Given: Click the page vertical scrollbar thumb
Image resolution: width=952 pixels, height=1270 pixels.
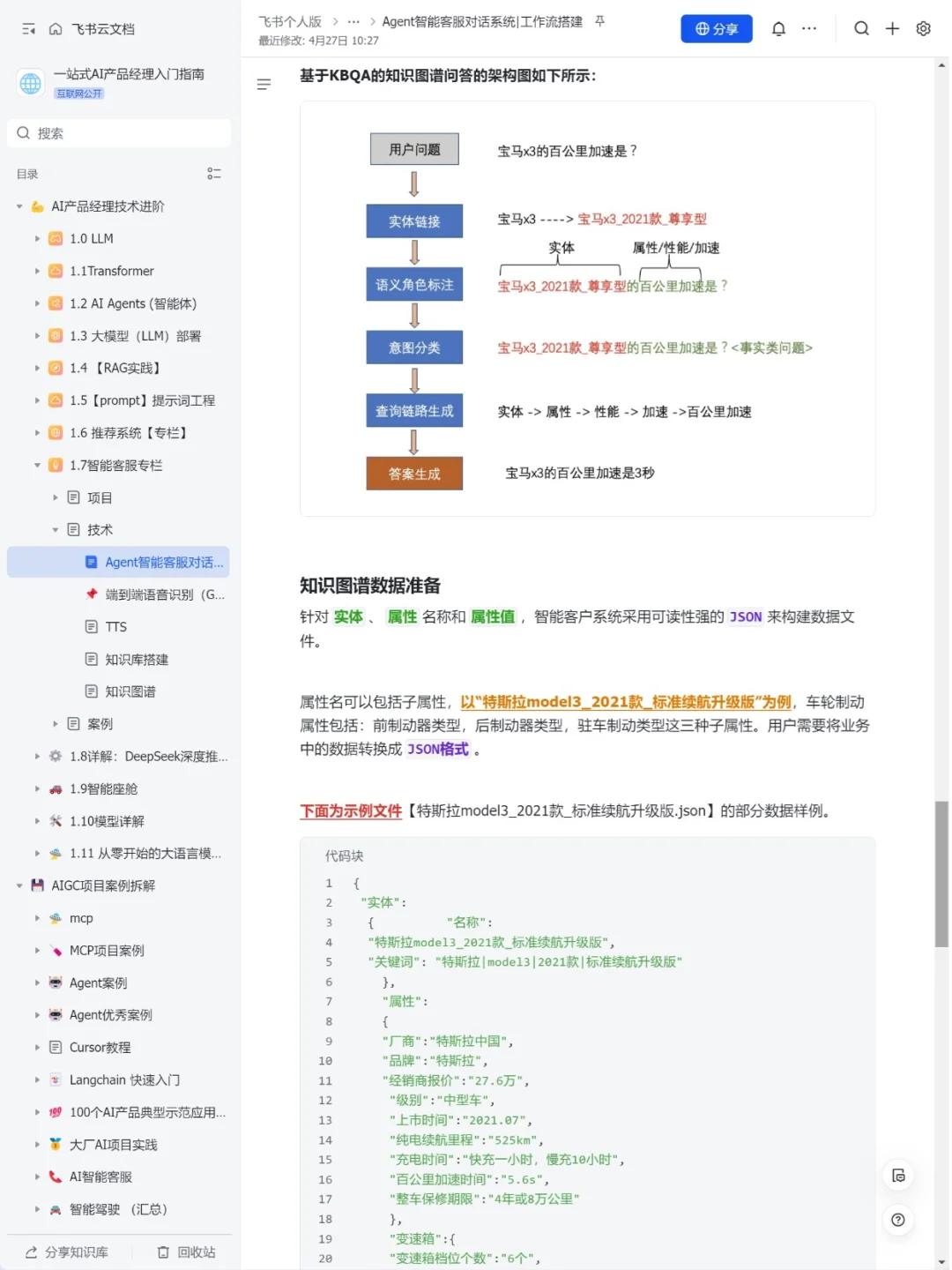Looking at the screenshot, I should click(941, 873).
